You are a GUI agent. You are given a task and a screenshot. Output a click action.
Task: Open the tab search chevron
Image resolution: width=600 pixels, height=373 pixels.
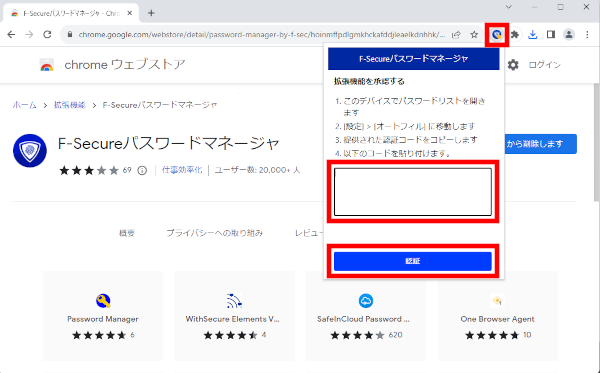coord(509,7)
